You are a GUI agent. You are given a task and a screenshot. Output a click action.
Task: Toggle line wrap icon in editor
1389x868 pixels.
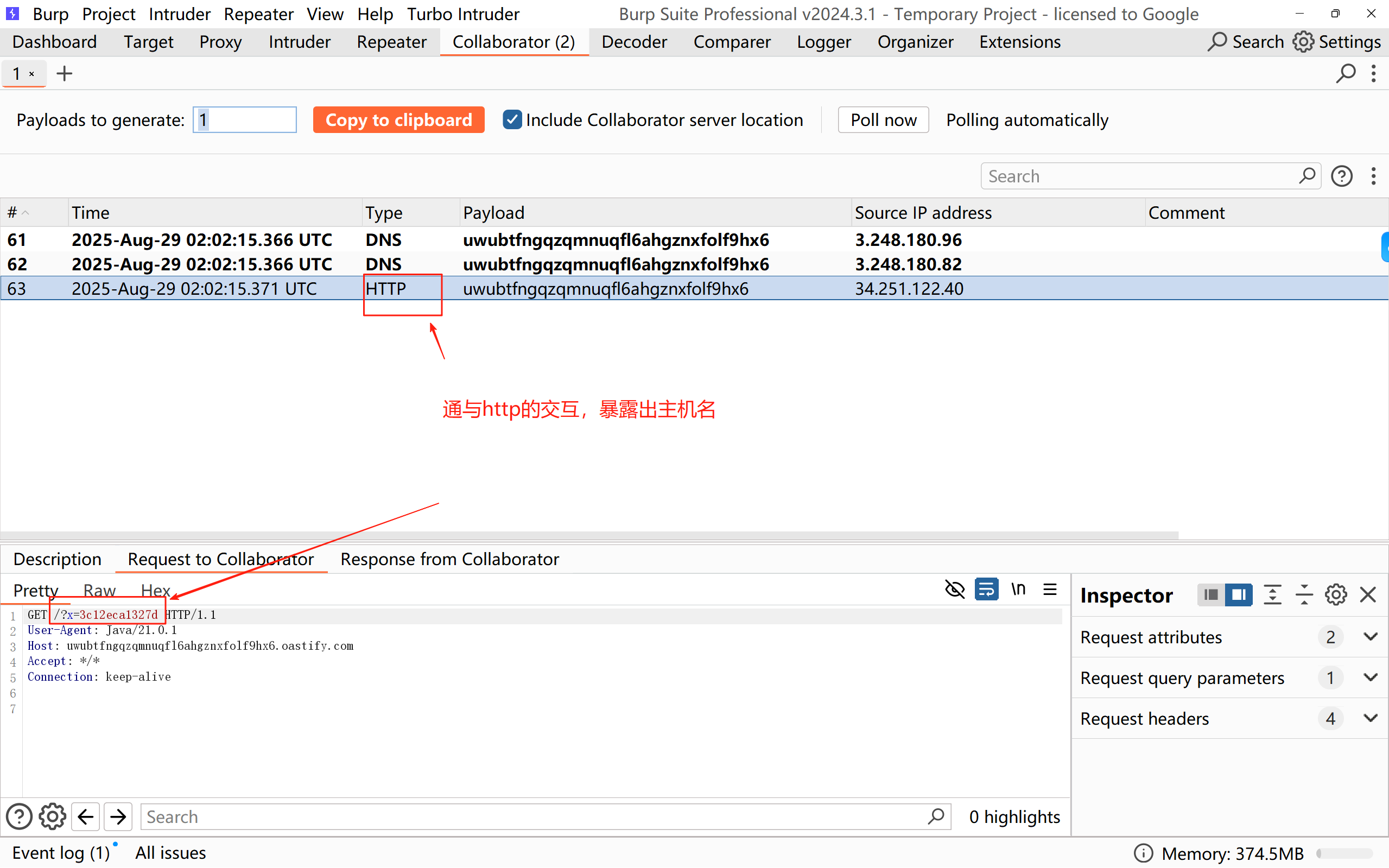(986, 590)
